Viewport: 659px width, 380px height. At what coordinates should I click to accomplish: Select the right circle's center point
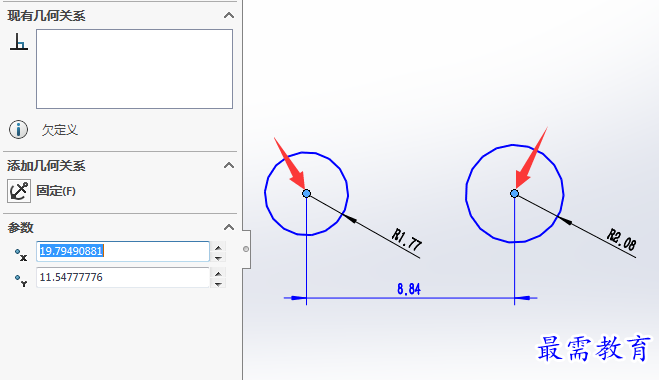click(514, 193)
